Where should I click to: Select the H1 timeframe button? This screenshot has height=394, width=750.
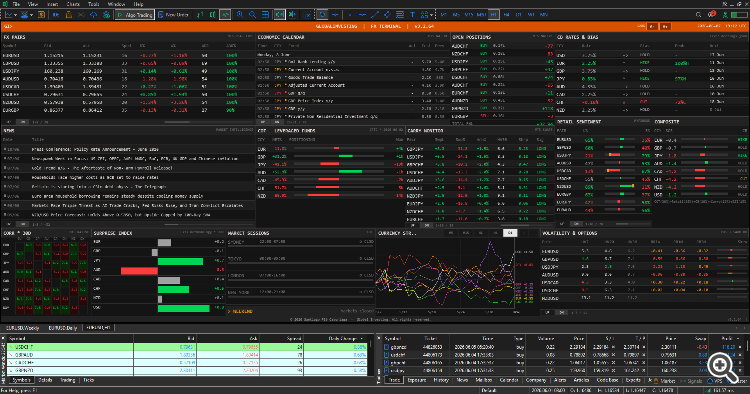494,15
